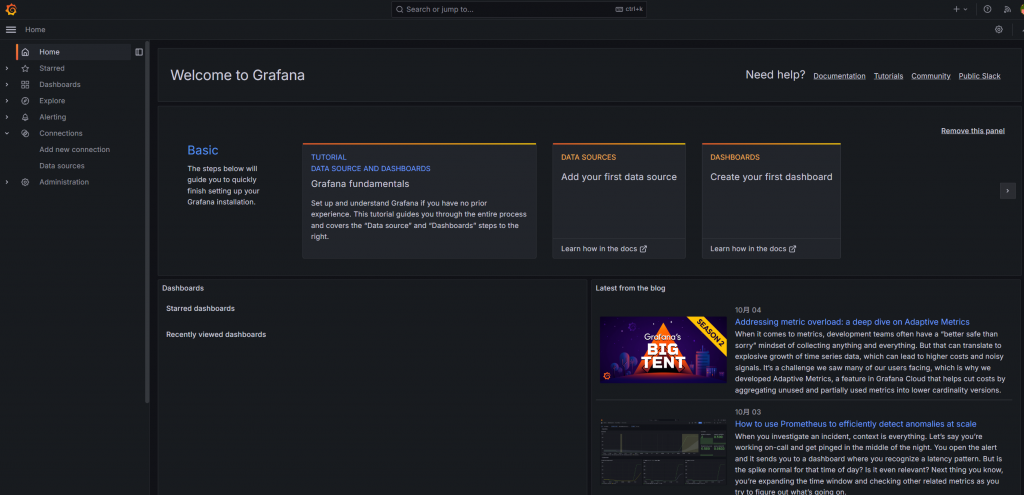
Task: Click the Latest from the blog title
Action: (x=630, y=288)
